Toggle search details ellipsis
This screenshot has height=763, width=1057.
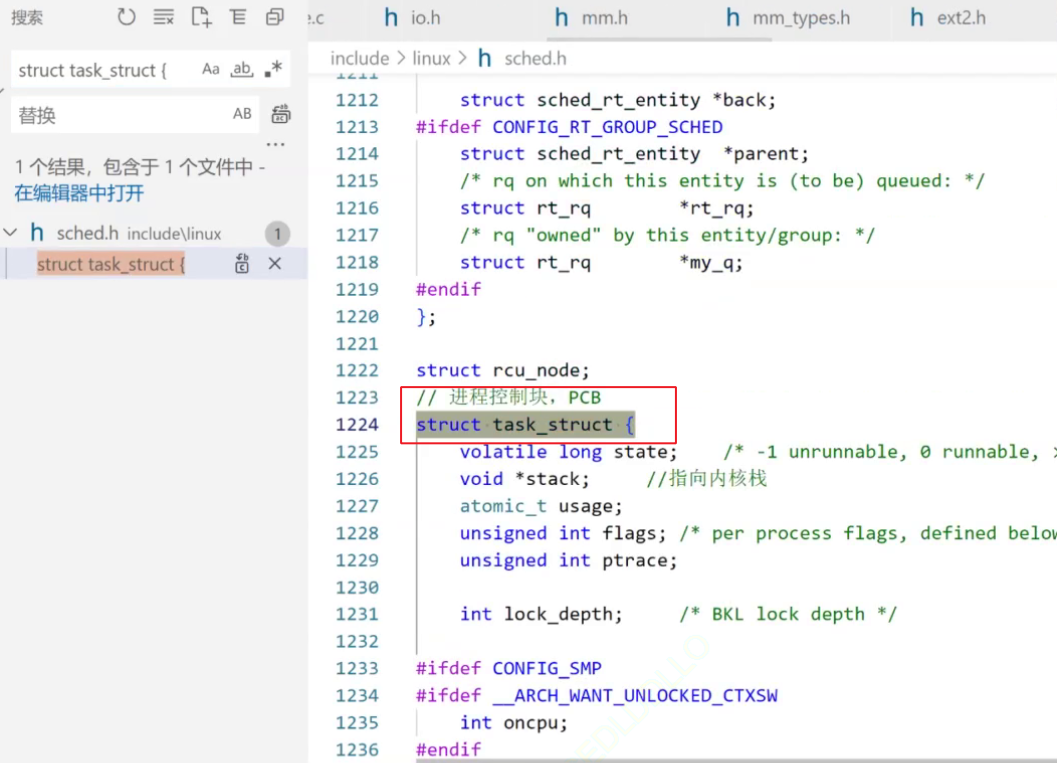coord(275,144)
